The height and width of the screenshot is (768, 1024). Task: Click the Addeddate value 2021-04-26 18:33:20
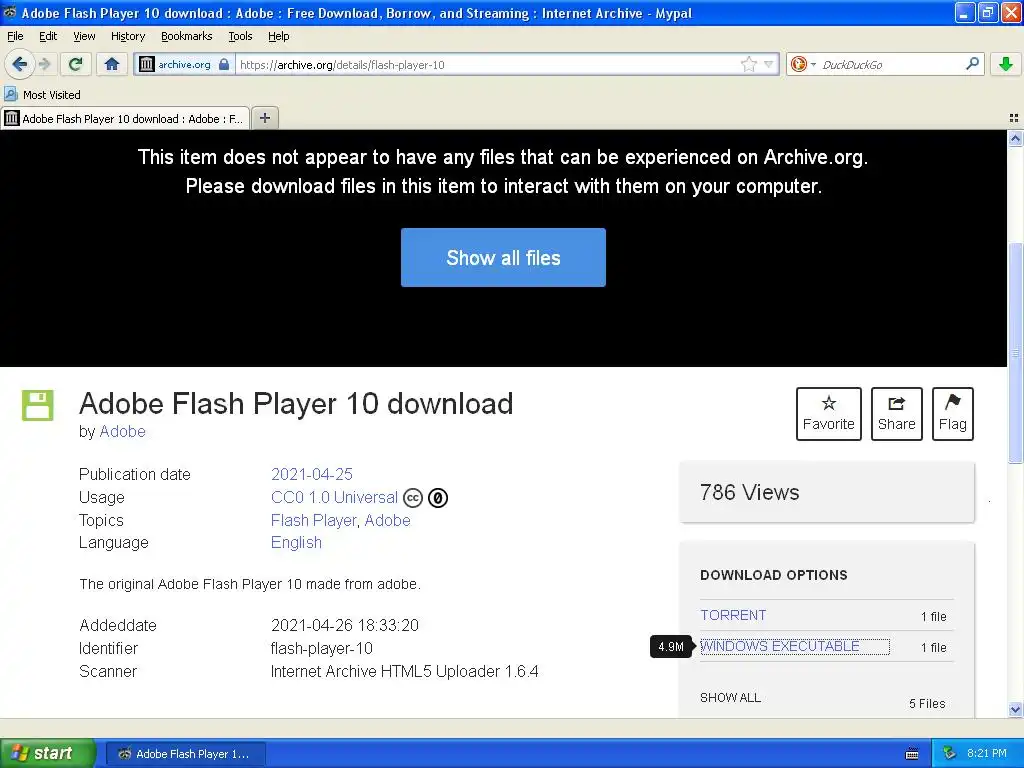[344, 626]
